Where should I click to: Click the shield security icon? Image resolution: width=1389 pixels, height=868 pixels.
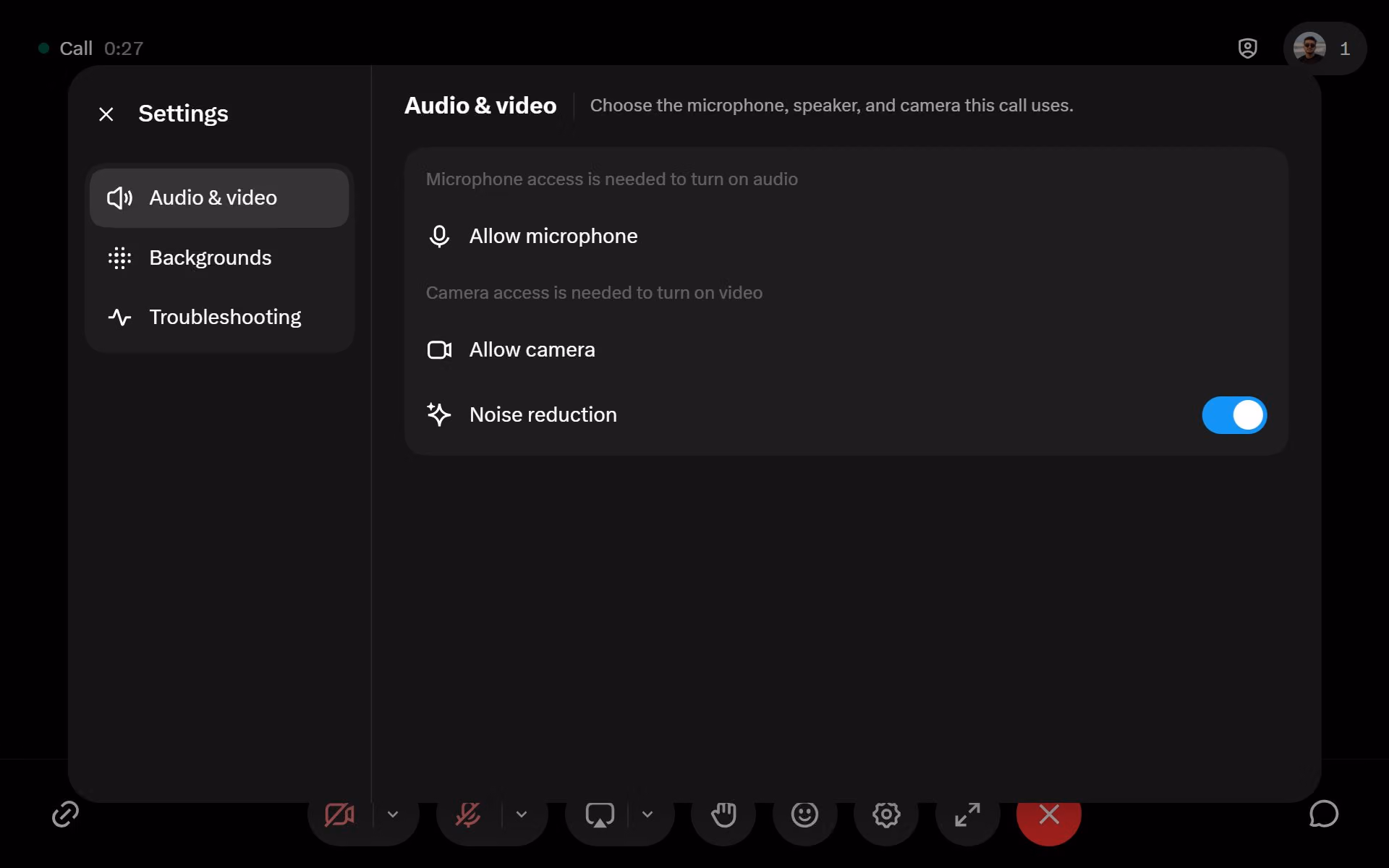point(1248,48)
